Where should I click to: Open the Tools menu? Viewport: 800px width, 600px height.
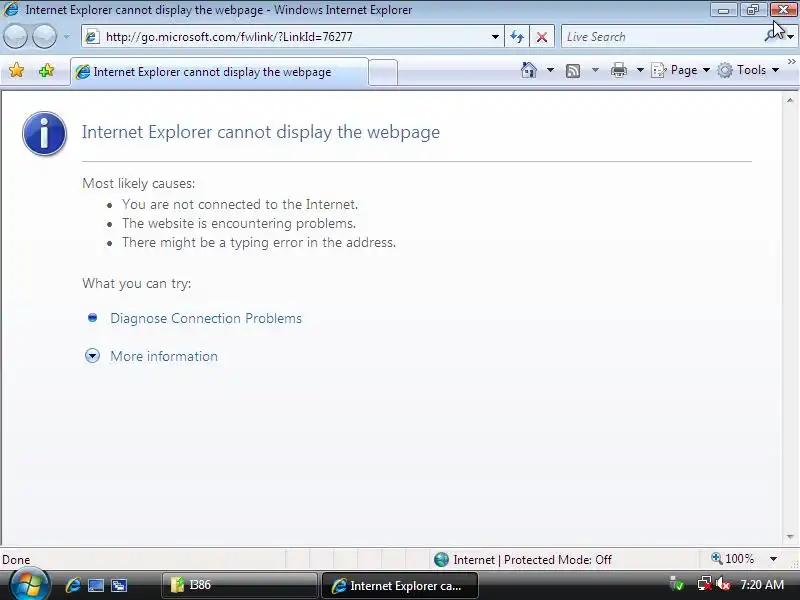tap(748, 70)
